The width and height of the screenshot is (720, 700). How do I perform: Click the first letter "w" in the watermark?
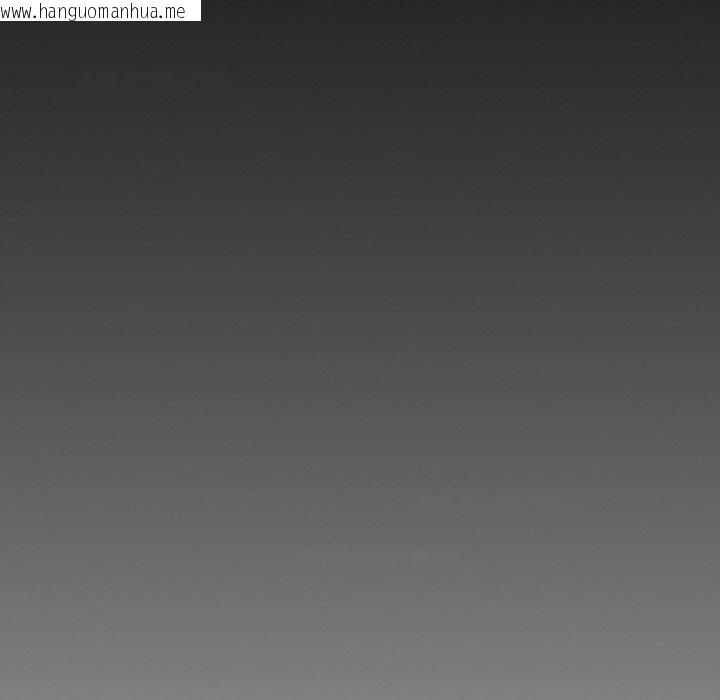[5, 12]
